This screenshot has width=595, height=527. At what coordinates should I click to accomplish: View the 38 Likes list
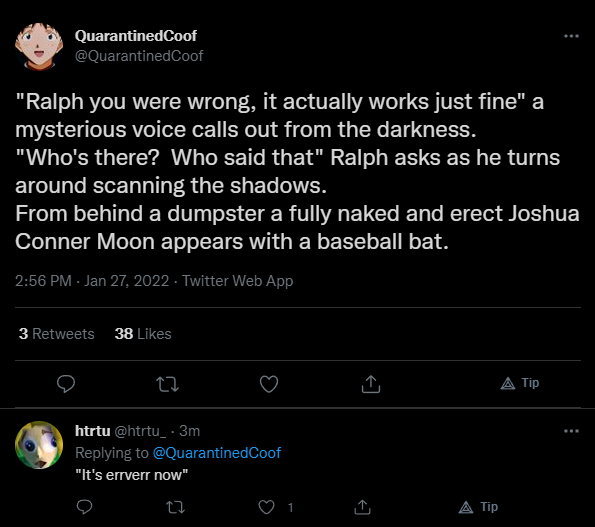coord(143,334)
